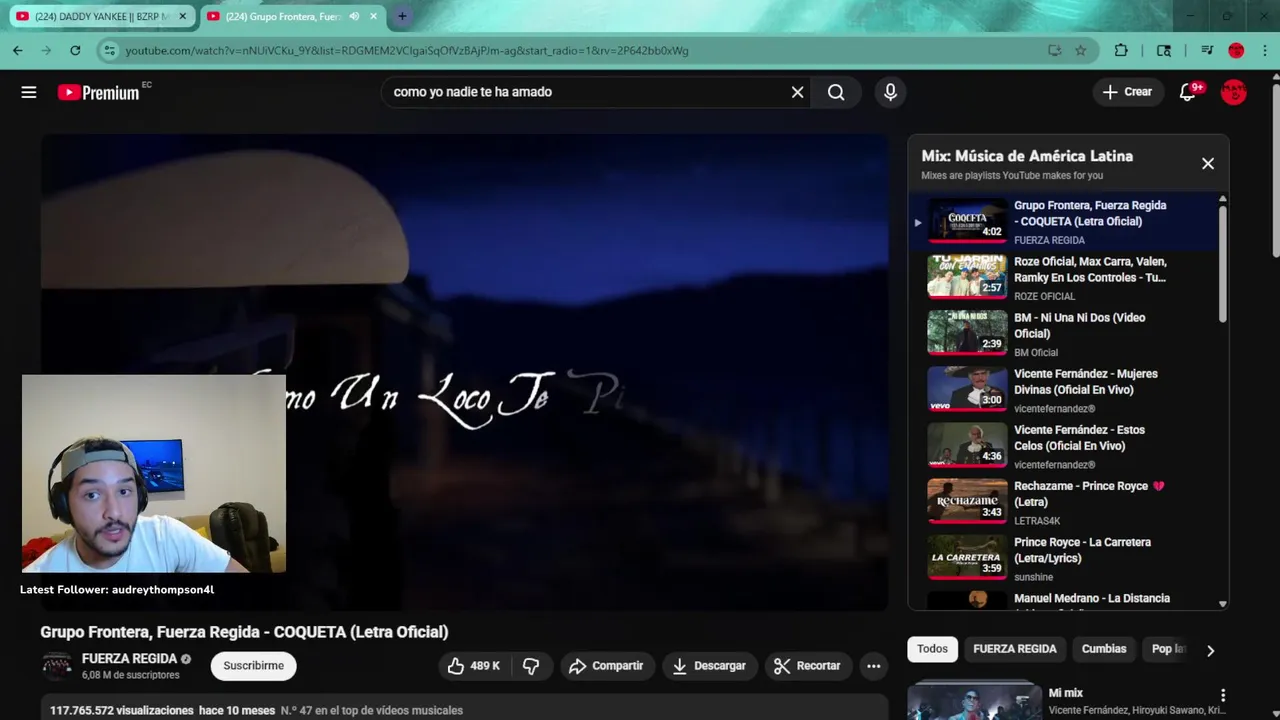Play Roze Oficial Tu Jardín playlist item
Viewport: 1280px width, 720px height.
click(1064, 277)
